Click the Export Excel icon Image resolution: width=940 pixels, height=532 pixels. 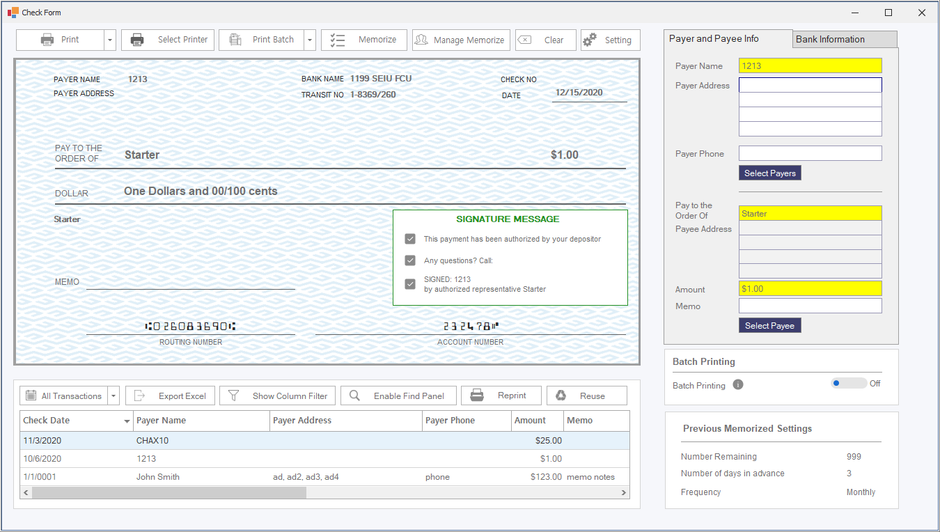[x=139, y=396]
